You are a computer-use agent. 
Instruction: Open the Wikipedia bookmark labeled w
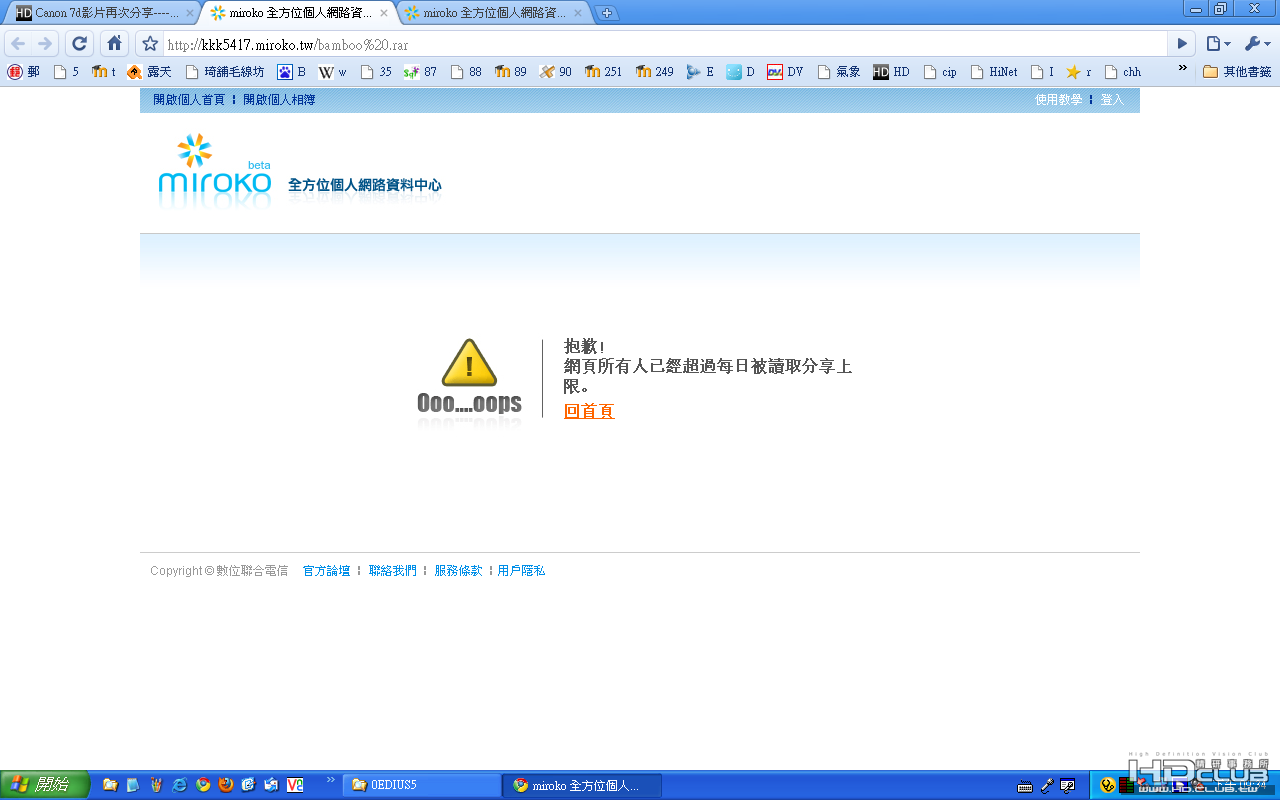[333, 72]
